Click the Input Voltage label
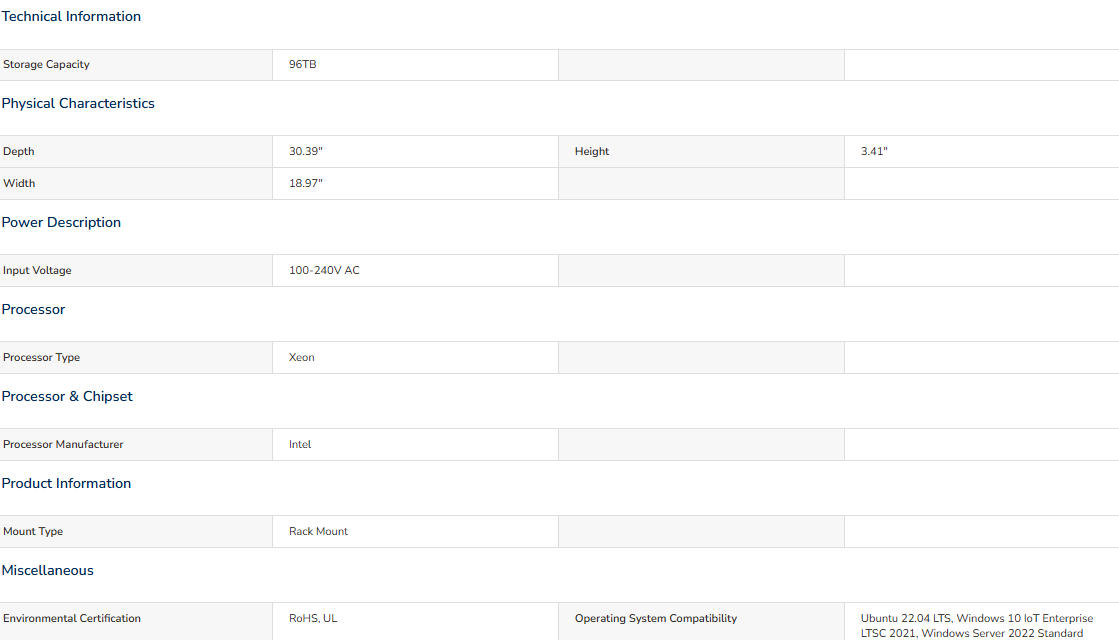Image resolution: width=1119 pixels, height=640 pixels. 37,270
